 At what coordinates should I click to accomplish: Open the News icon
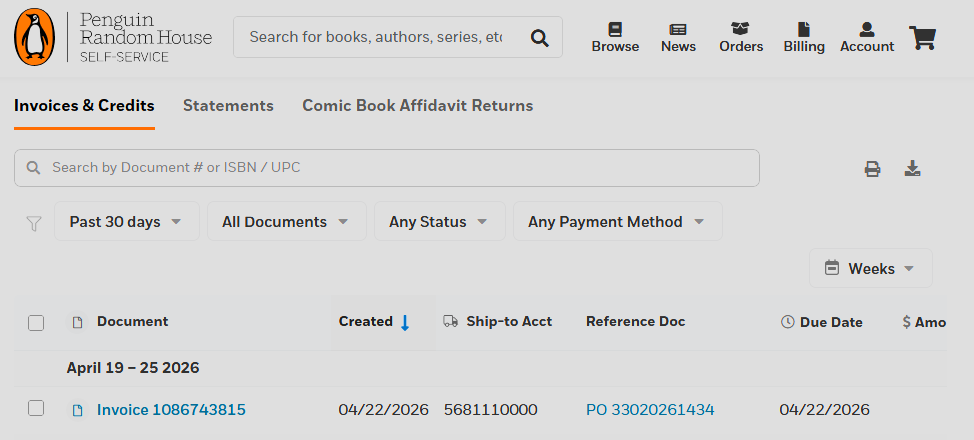coord(678,29)
